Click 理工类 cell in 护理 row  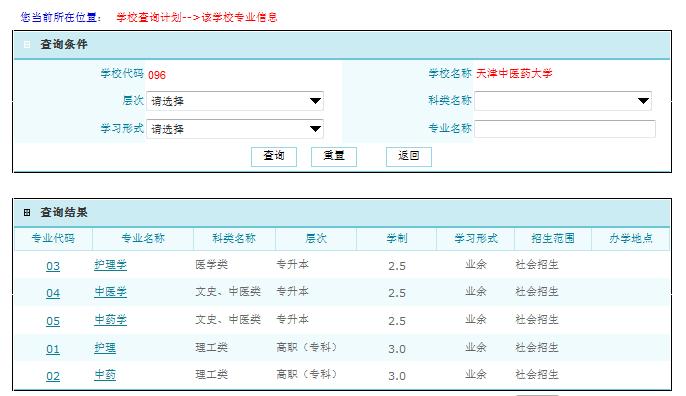(x=211, y=348)
